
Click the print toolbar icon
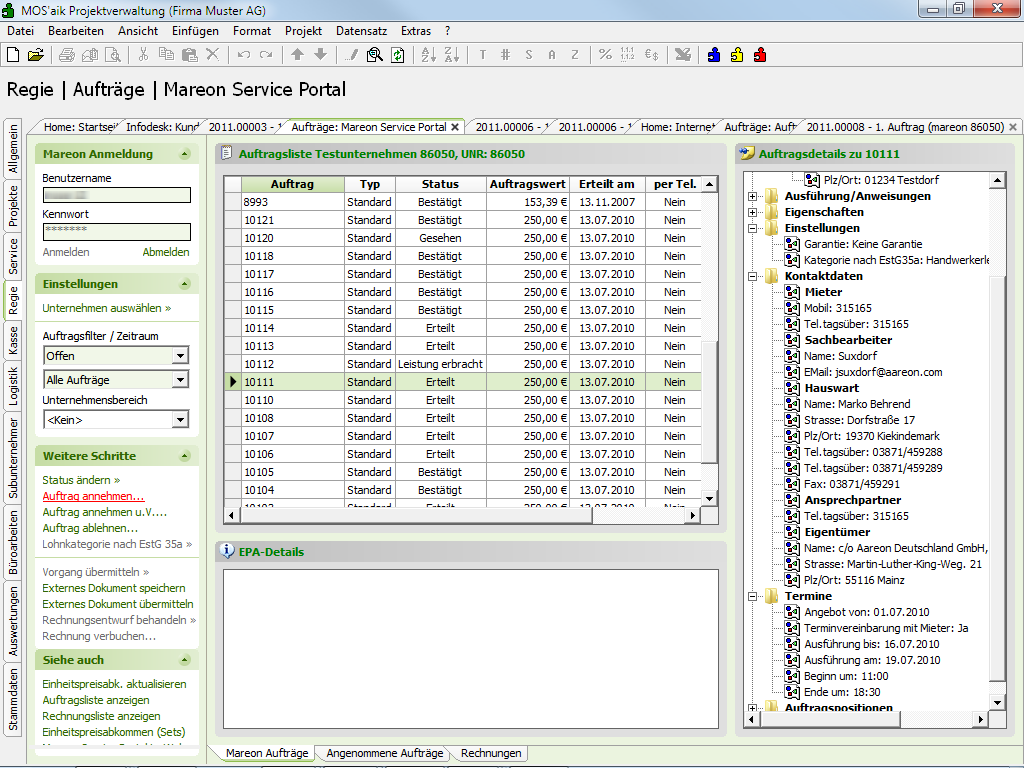click(67, 55)
